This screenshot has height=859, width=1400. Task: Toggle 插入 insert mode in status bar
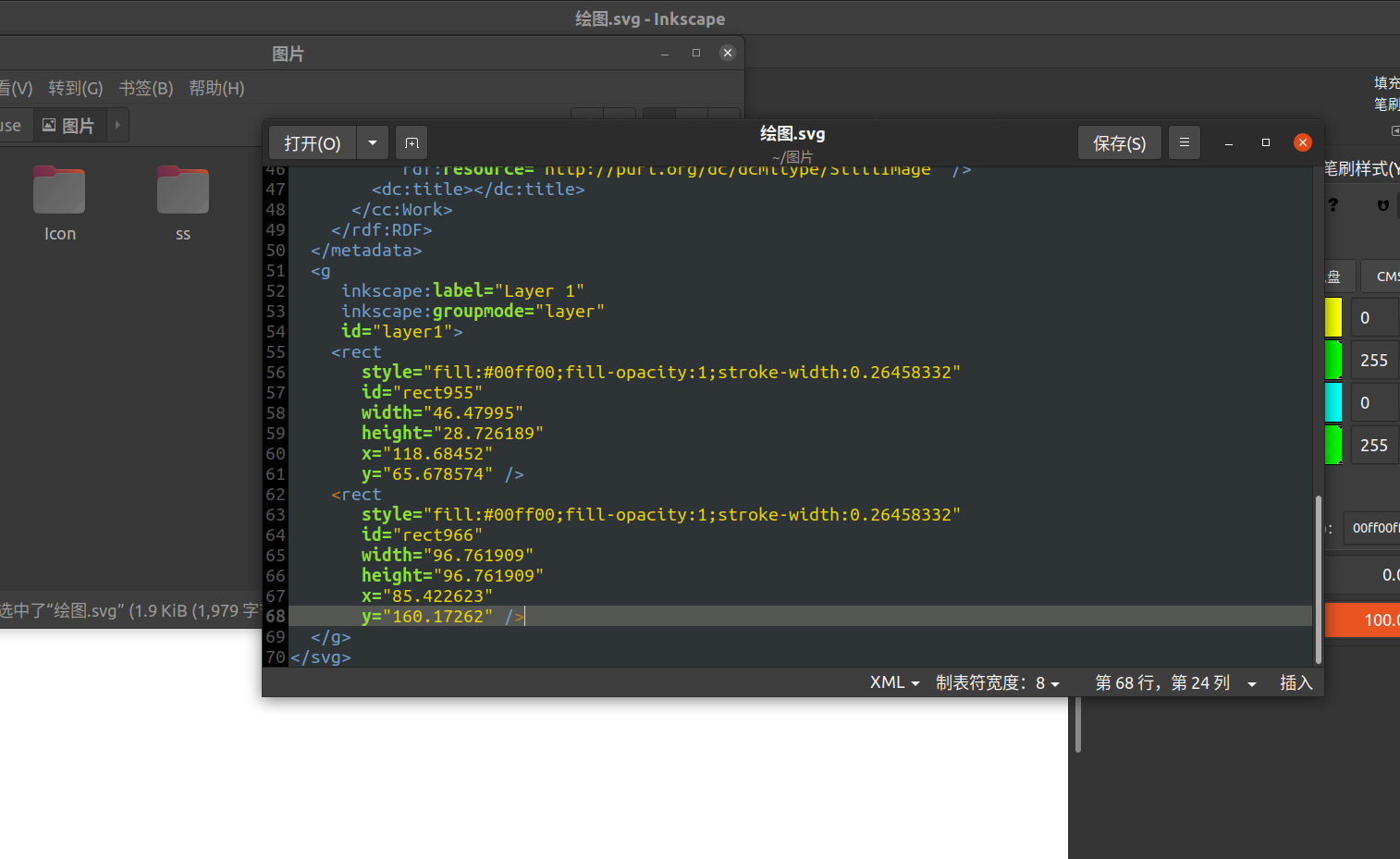click(x=1295, y=683)
